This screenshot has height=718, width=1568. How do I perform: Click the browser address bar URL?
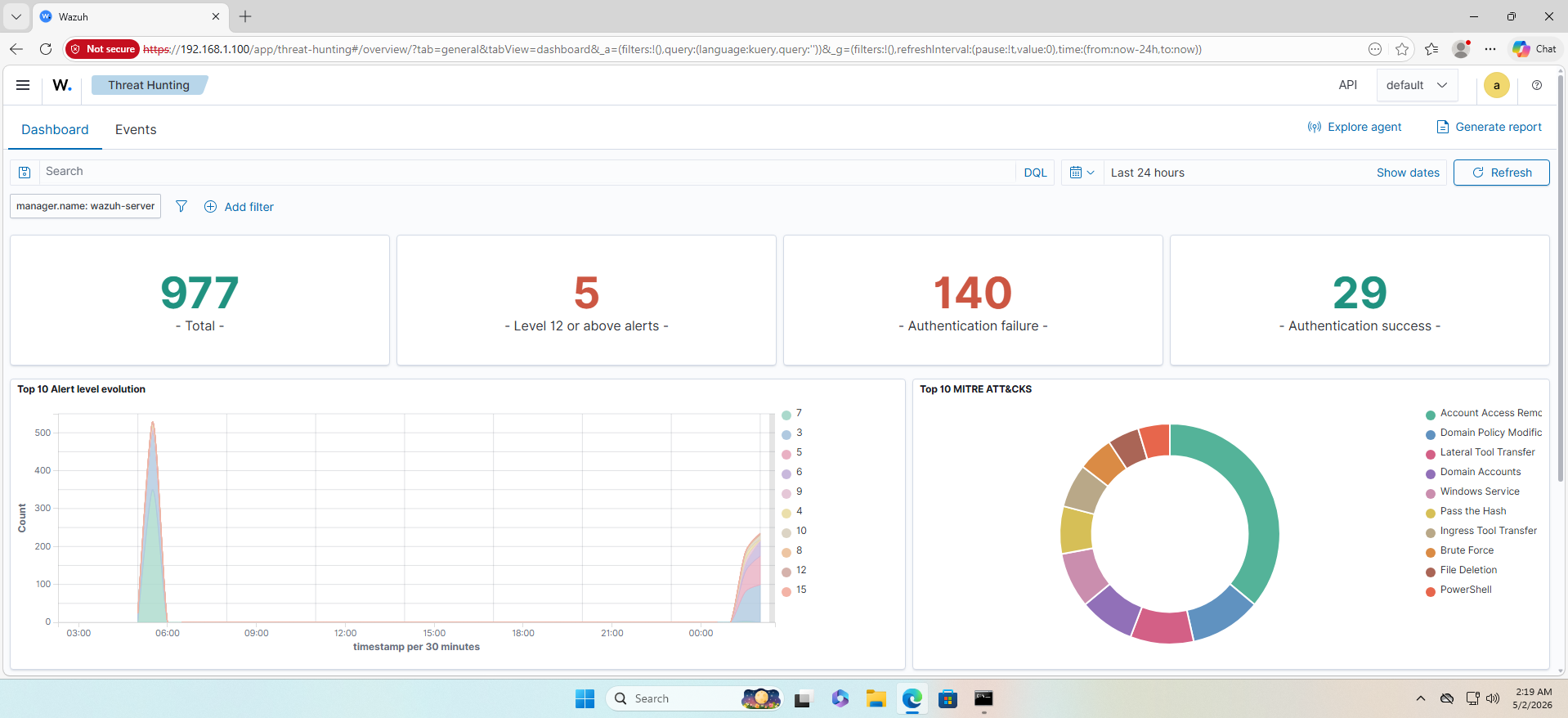click(x=672, y=49)
